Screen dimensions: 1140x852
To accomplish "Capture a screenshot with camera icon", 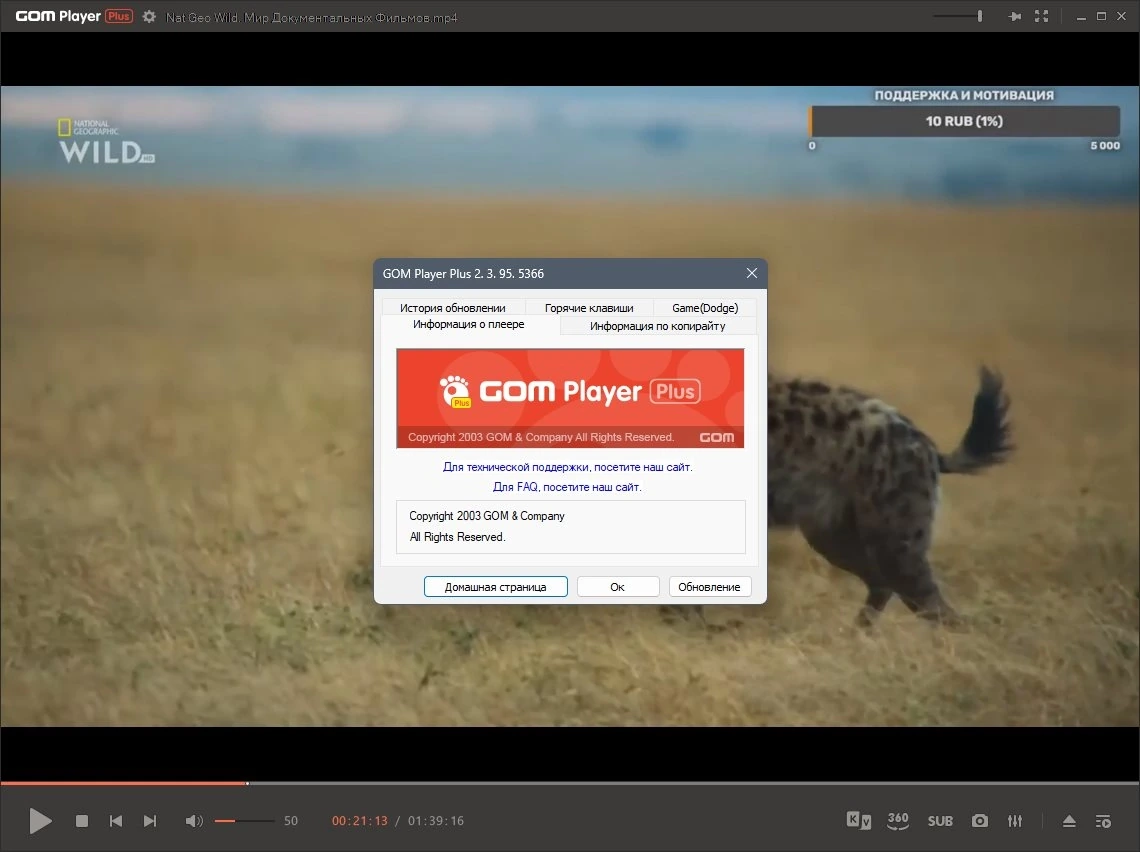I will pos(980,821).
